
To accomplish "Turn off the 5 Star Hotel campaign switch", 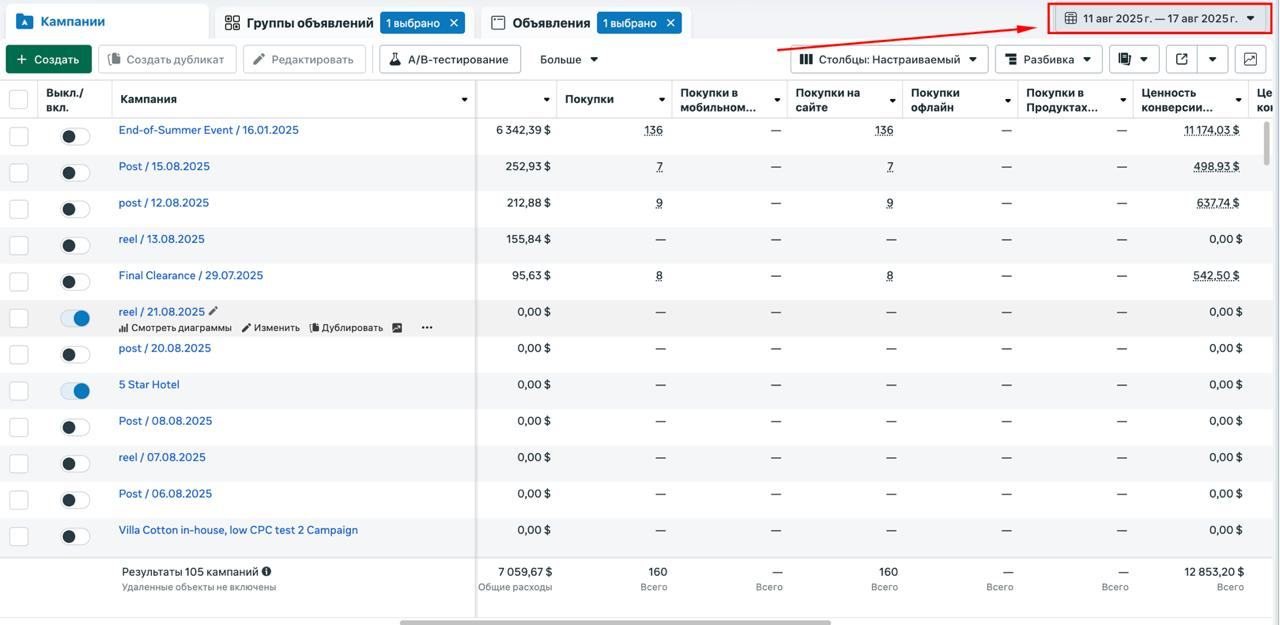I will point(75,391).
